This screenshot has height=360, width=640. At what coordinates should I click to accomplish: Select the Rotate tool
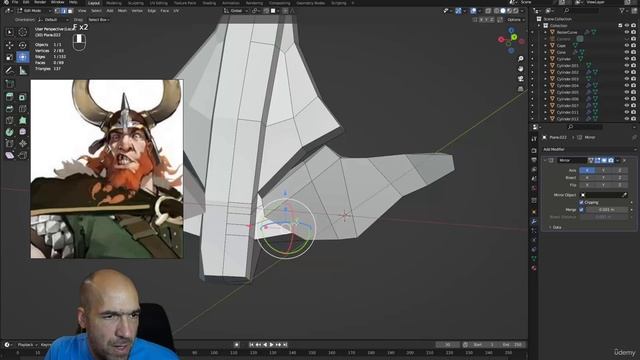[22, 45]
